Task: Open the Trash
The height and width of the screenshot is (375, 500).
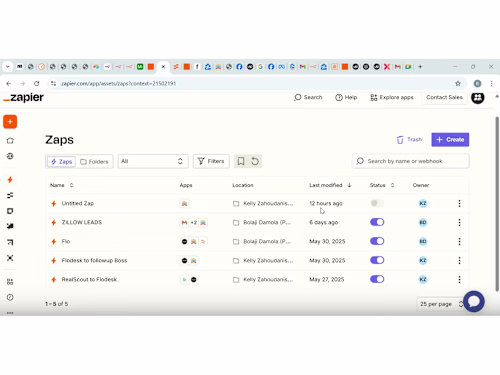Action: pyautogui.click(x=409, y=140)
